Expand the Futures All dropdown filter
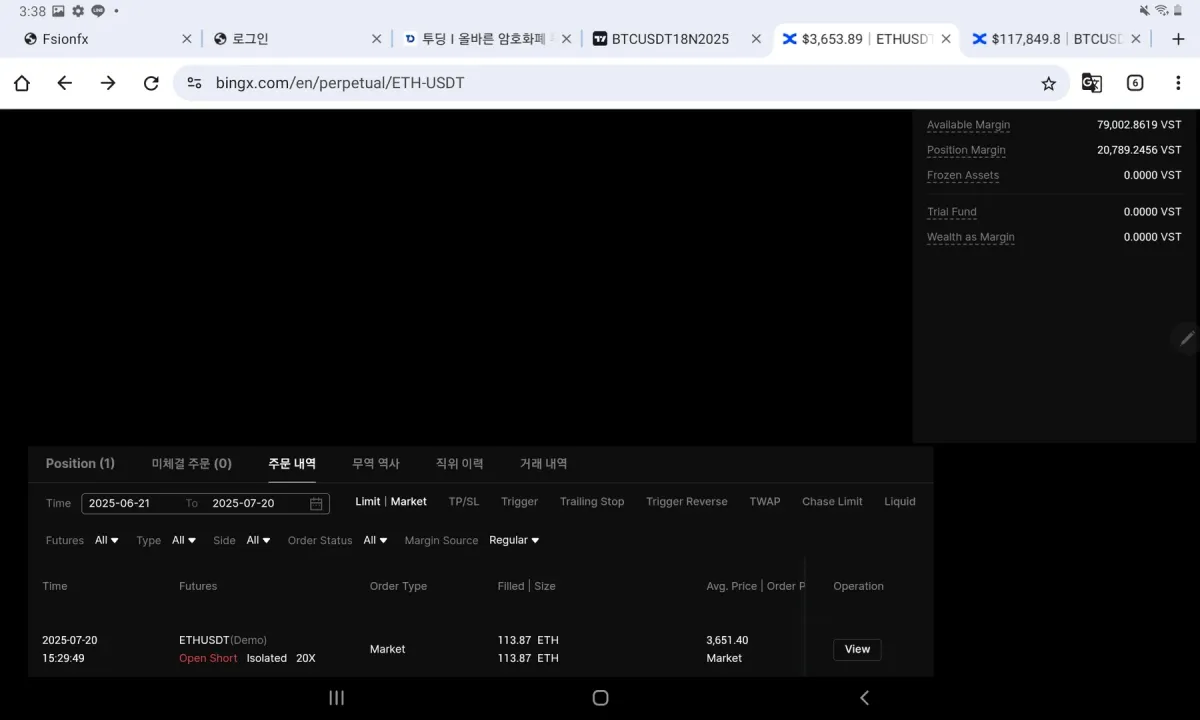Image resolution: width=1200 pixels, height=720 pixels. click(x=106, y=540)
